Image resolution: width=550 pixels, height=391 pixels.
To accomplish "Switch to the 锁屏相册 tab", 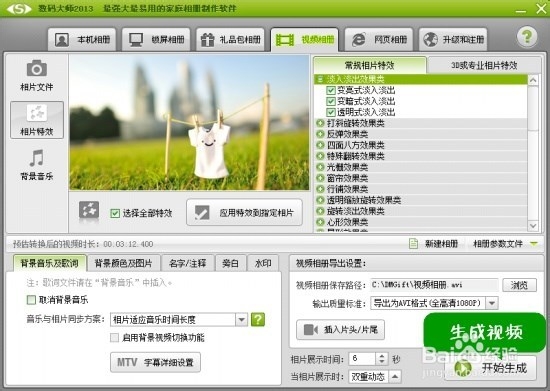I will click(156, 40).
